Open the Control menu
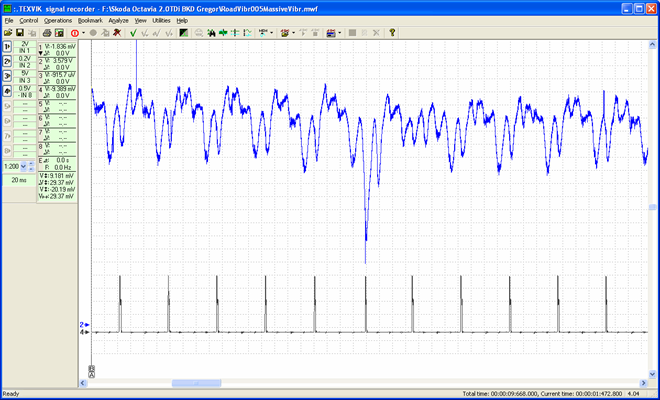The image size is (660, 400). 29,20
